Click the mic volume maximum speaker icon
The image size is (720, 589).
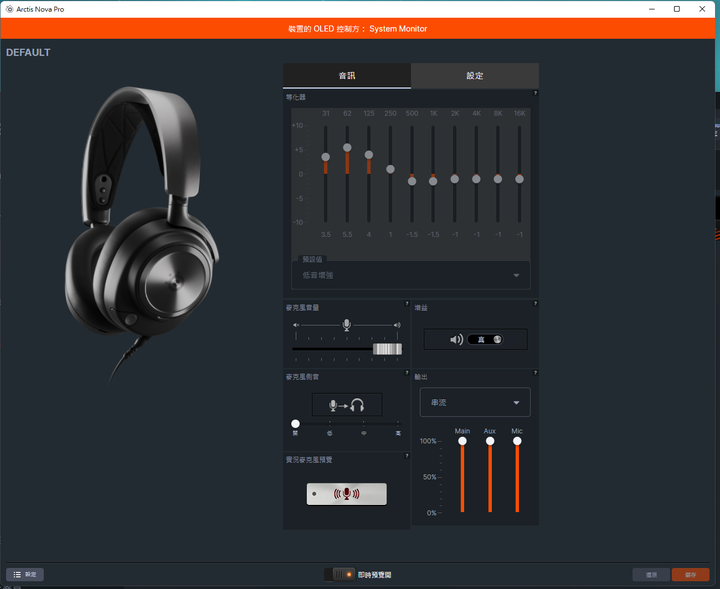(x=397, y=325)
